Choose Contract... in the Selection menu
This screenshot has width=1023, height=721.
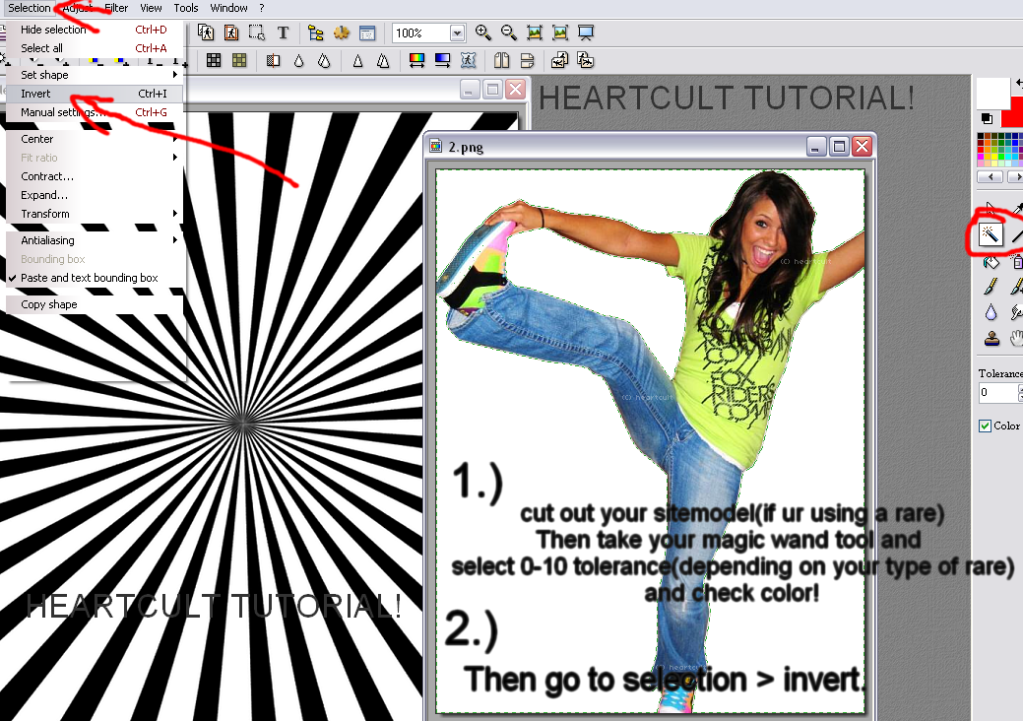pos(95,176)
